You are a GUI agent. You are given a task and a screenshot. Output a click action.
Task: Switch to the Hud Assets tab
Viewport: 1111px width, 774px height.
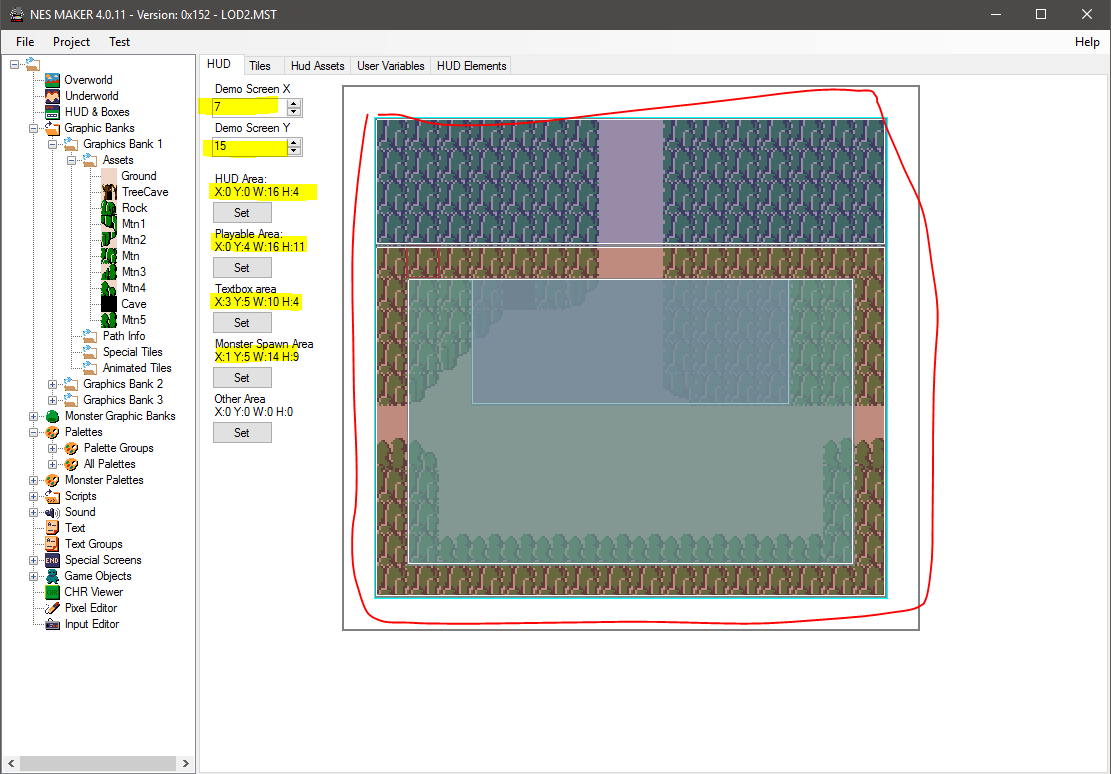(317, 66)
